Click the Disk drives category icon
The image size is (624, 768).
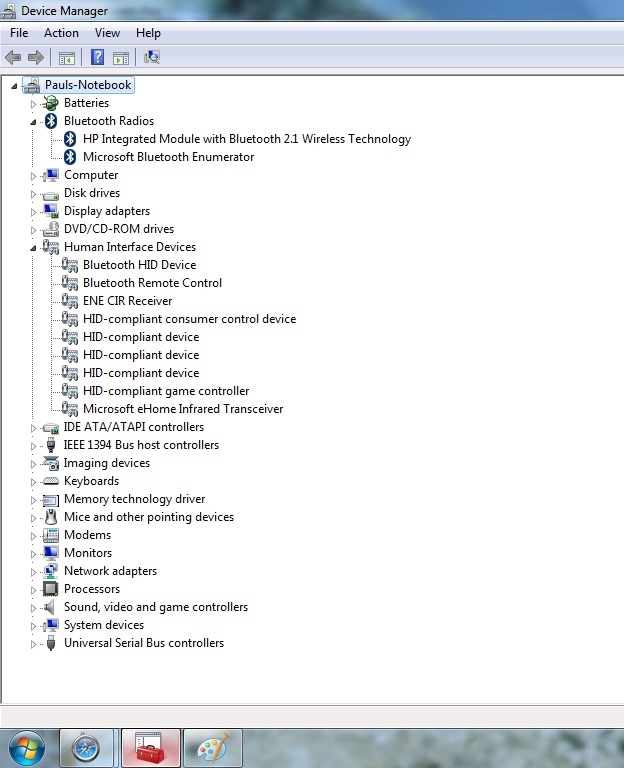[50, 194]
